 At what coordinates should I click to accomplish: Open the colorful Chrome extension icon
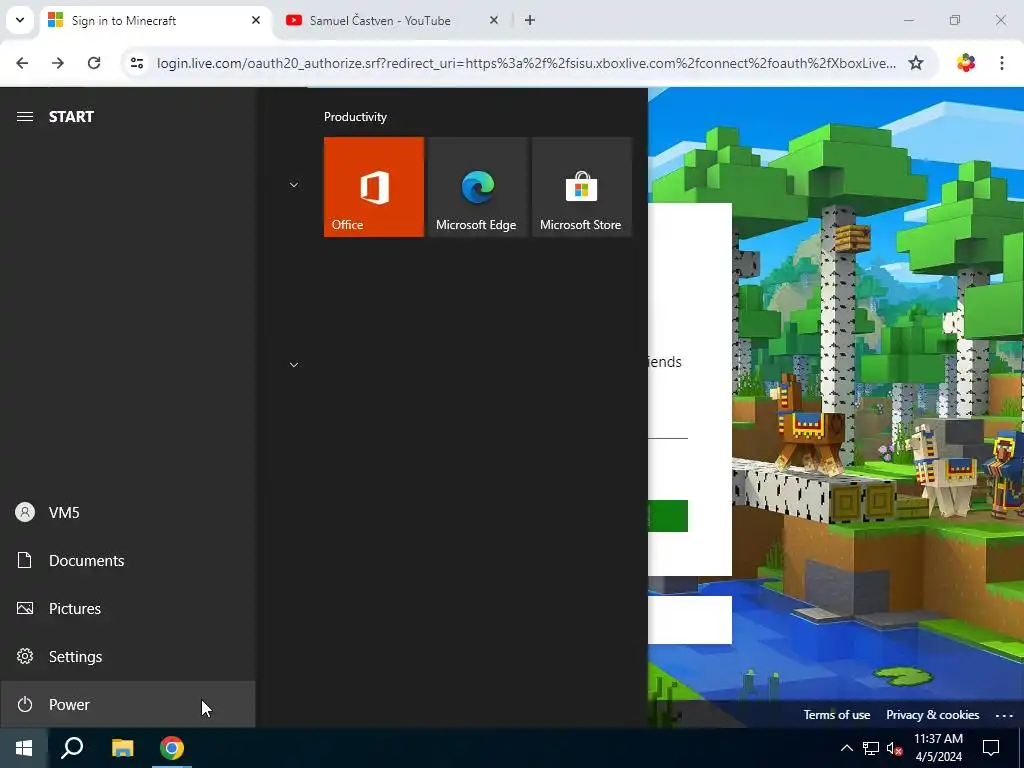coord(966,63)
